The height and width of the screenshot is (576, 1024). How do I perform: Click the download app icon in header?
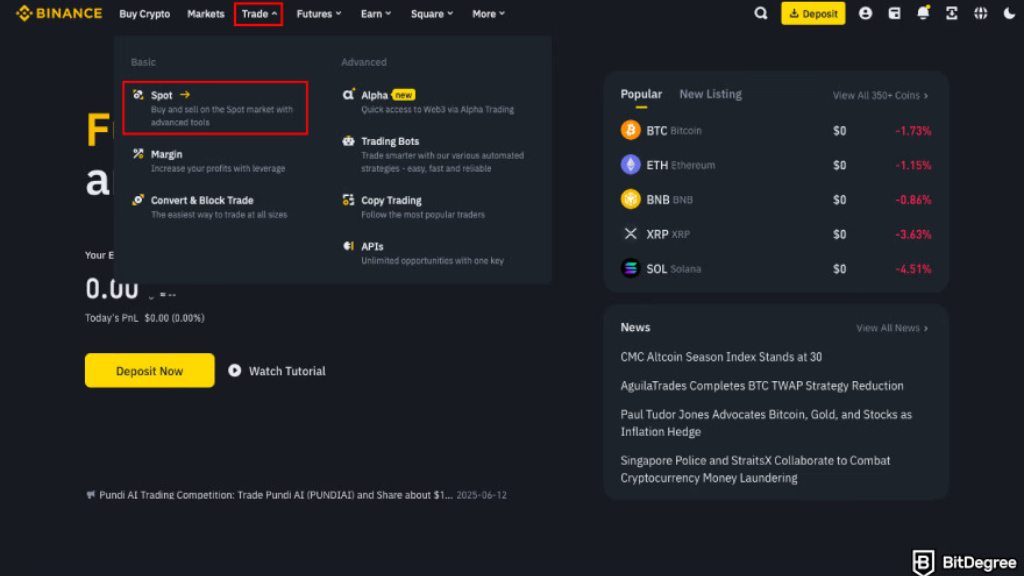(x=952, y=13)
